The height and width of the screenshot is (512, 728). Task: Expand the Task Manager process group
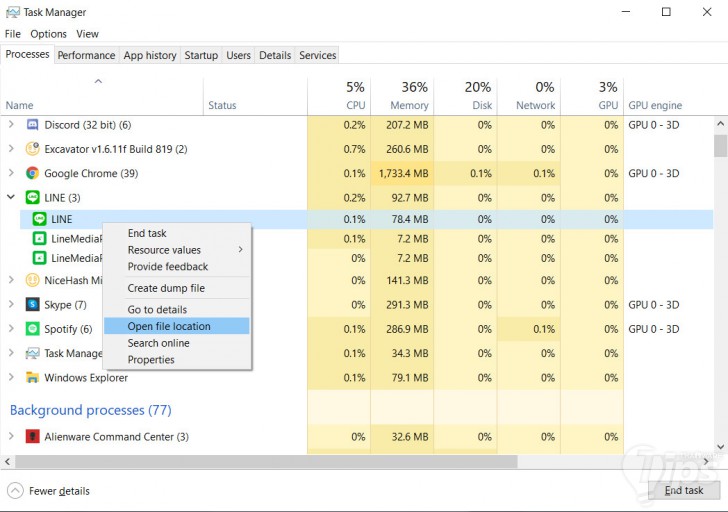(x=11, y=353)
